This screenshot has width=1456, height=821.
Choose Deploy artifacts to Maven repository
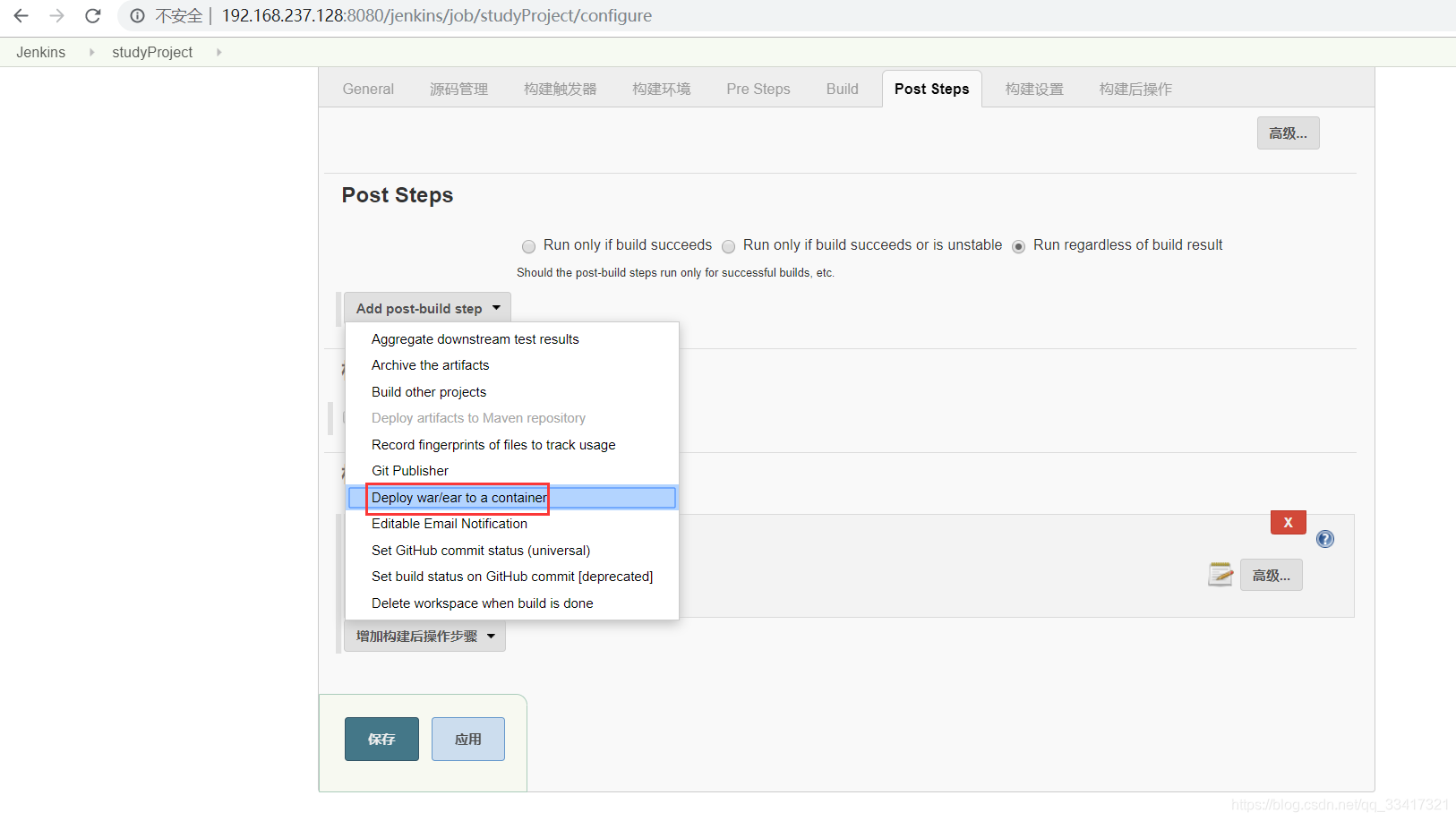[x=512, y=418]
